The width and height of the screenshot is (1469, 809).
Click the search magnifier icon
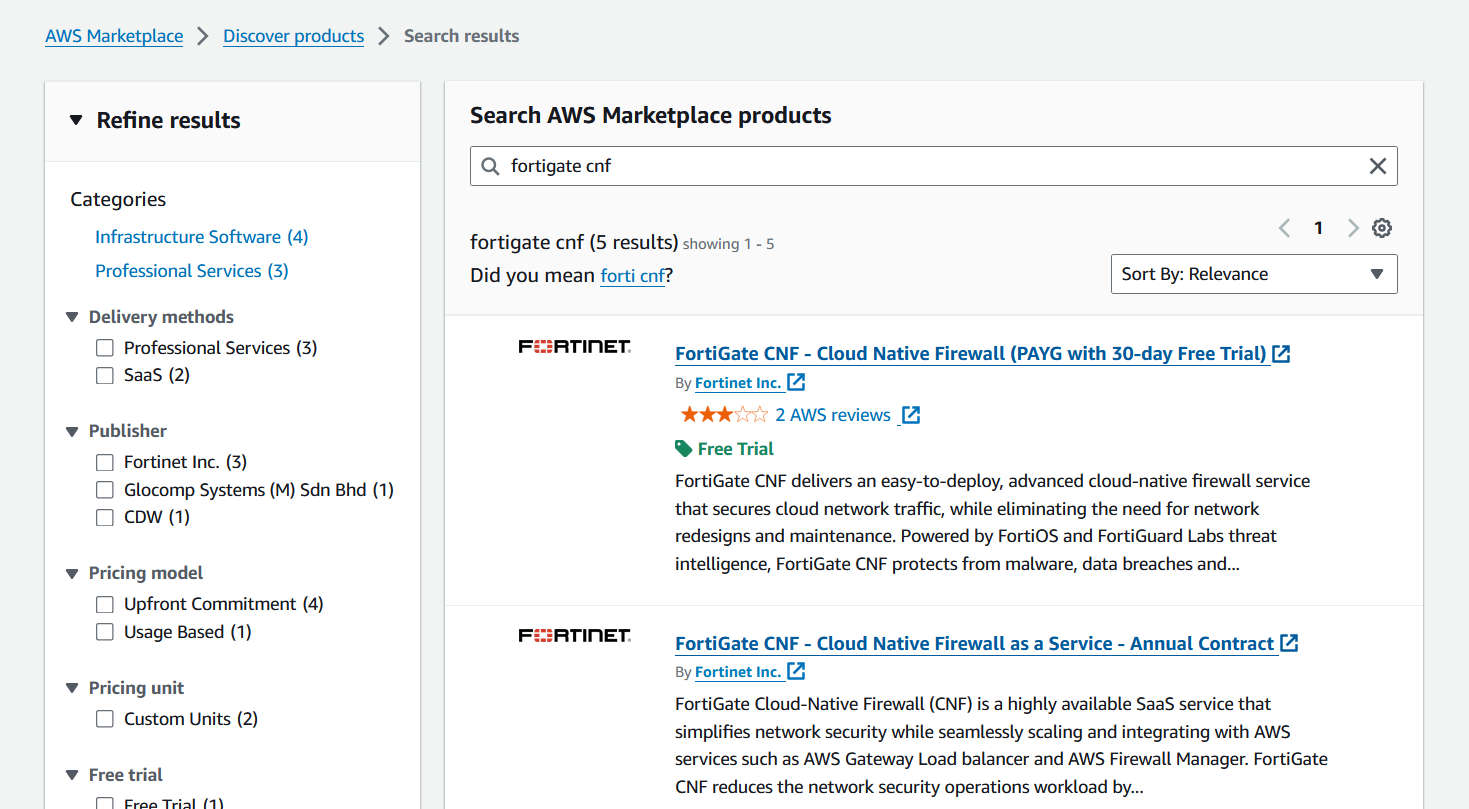point(490,166)
